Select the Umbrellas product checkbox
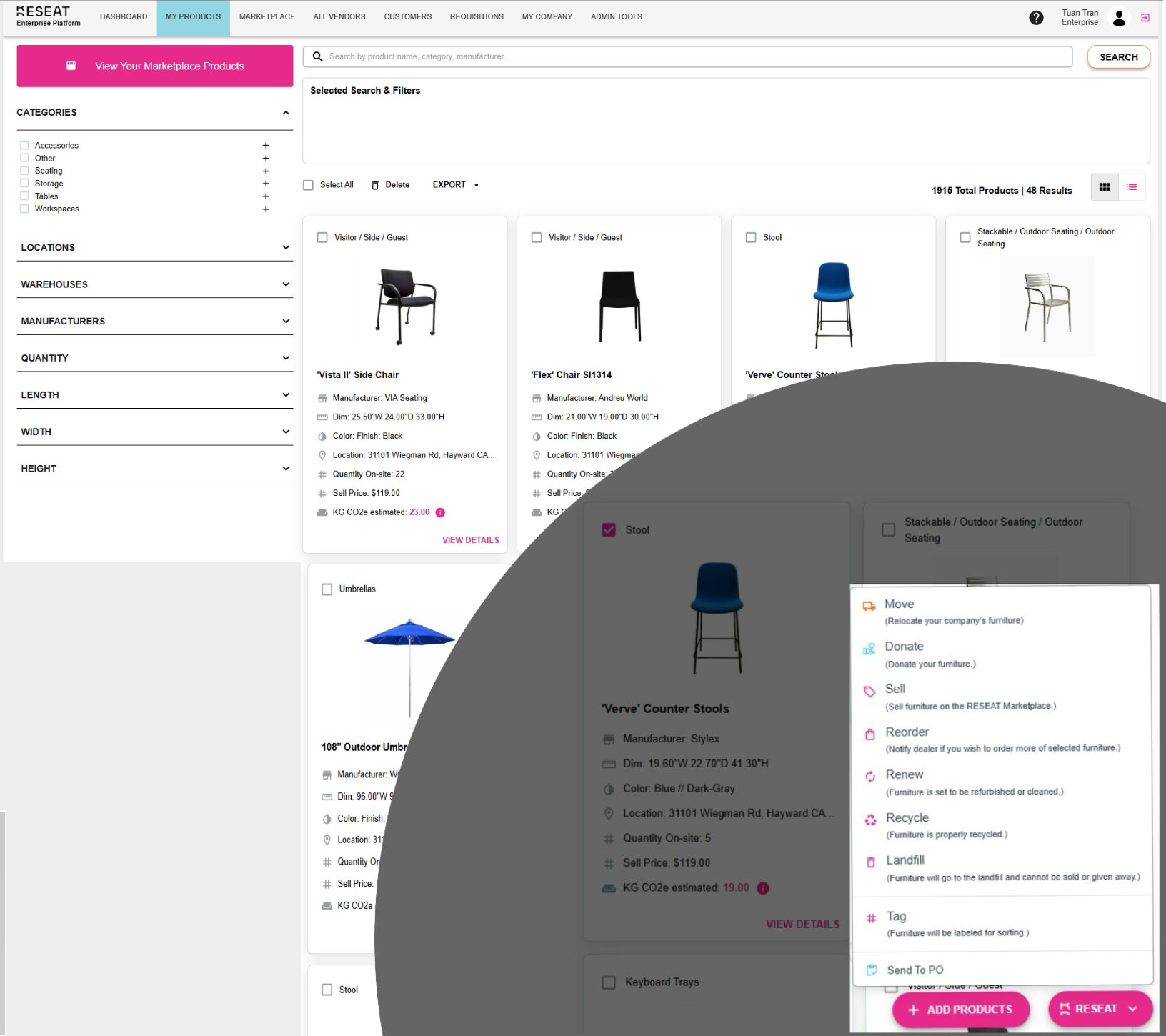The image size is (1166, 1036). (x=327, y=589)
